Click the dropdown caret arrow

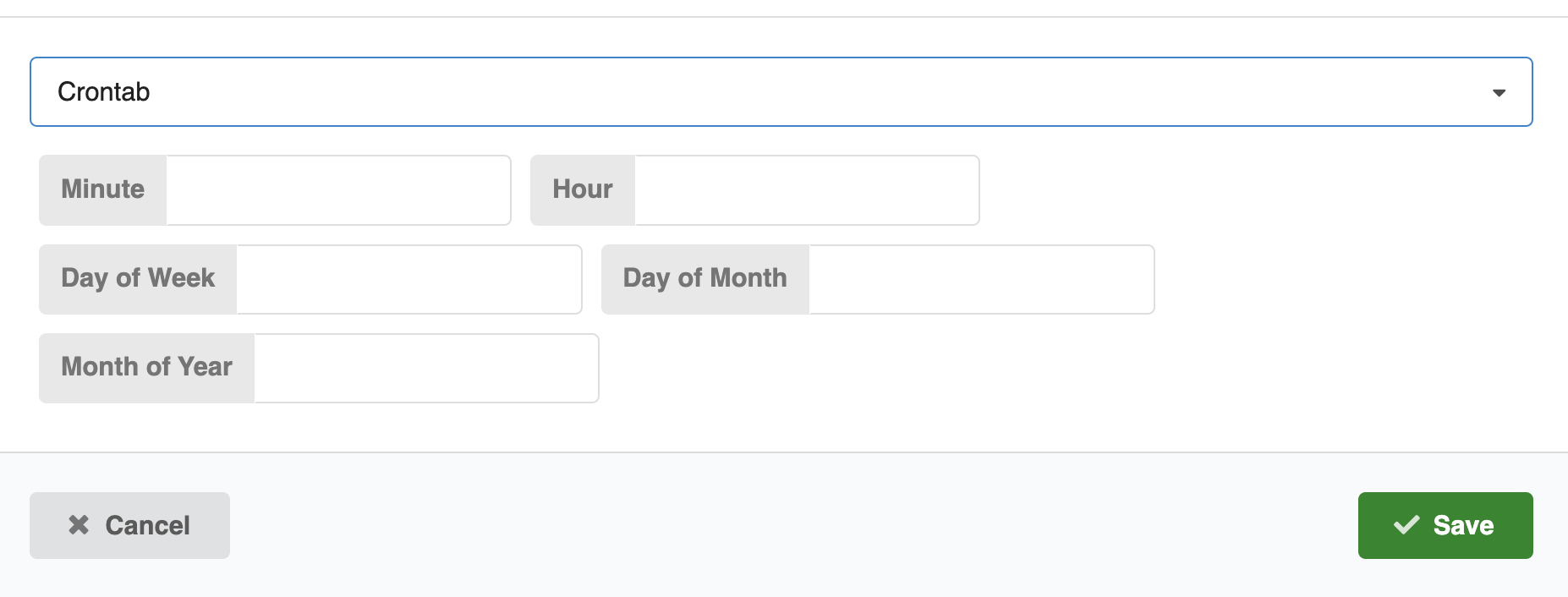[1499, 93]
